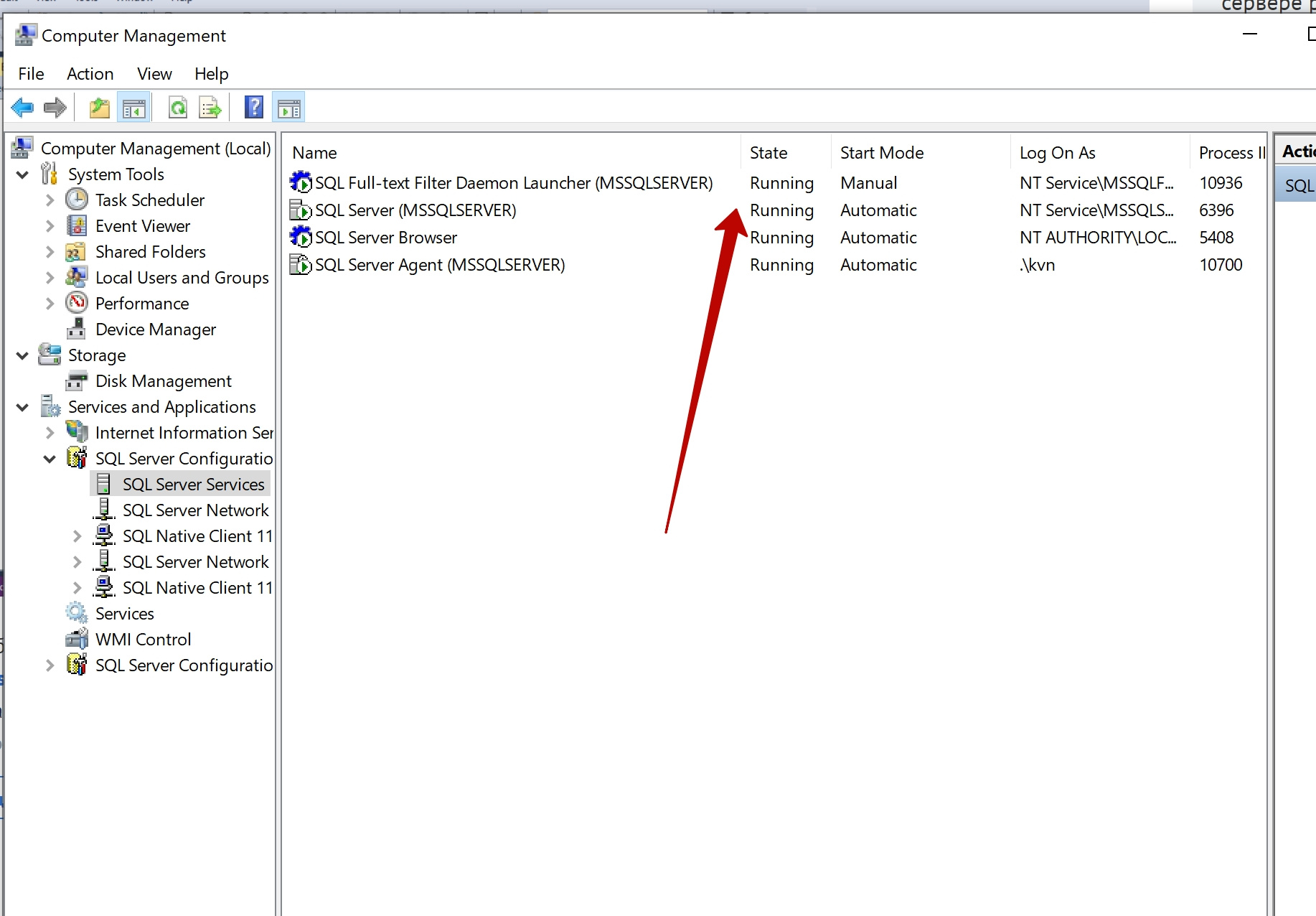Click the WMI Control icon
Screen dimensions: 1316x916
(77, 639)
